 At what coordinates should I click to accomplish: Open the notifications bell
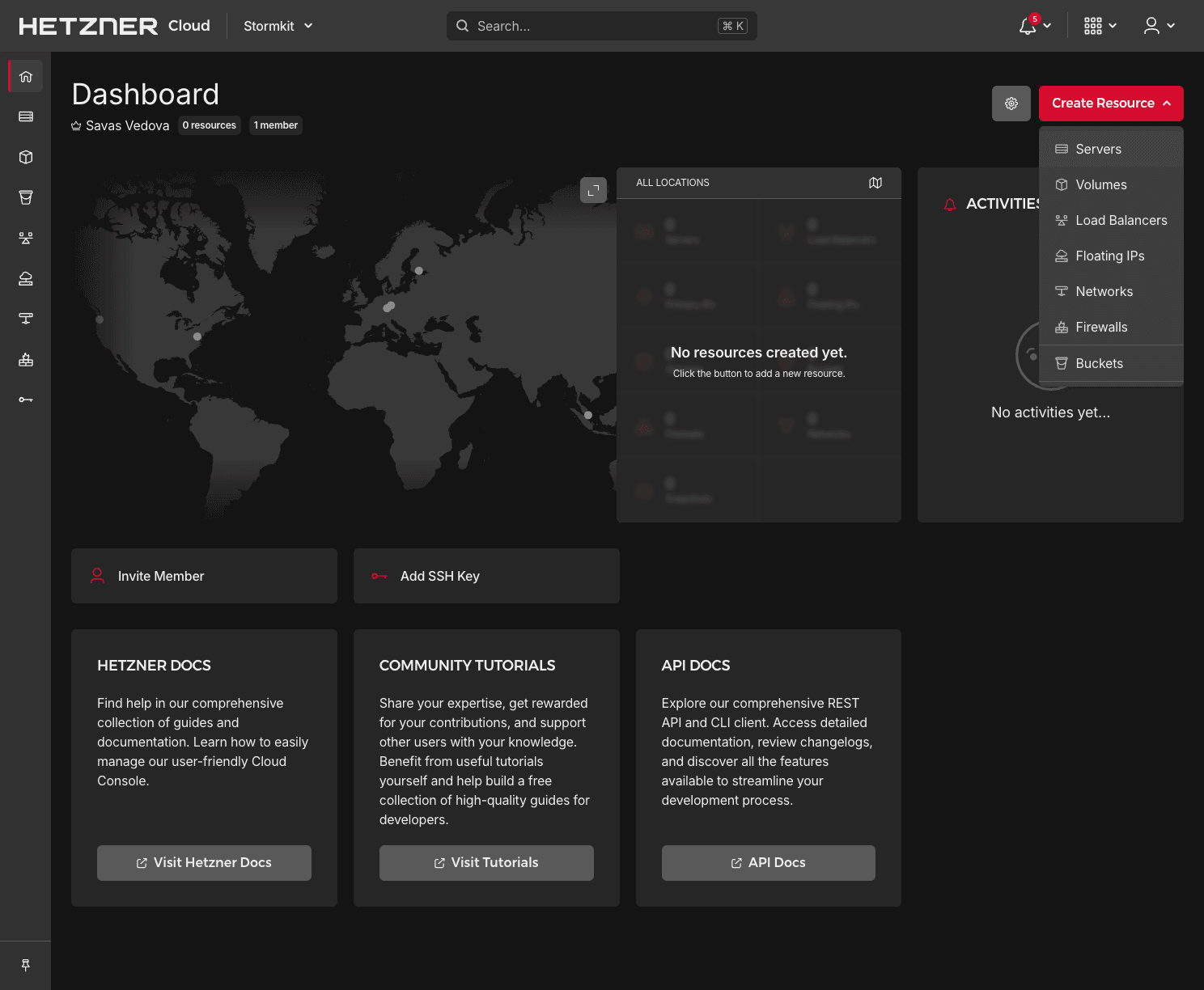click(x=1028, y=25)
